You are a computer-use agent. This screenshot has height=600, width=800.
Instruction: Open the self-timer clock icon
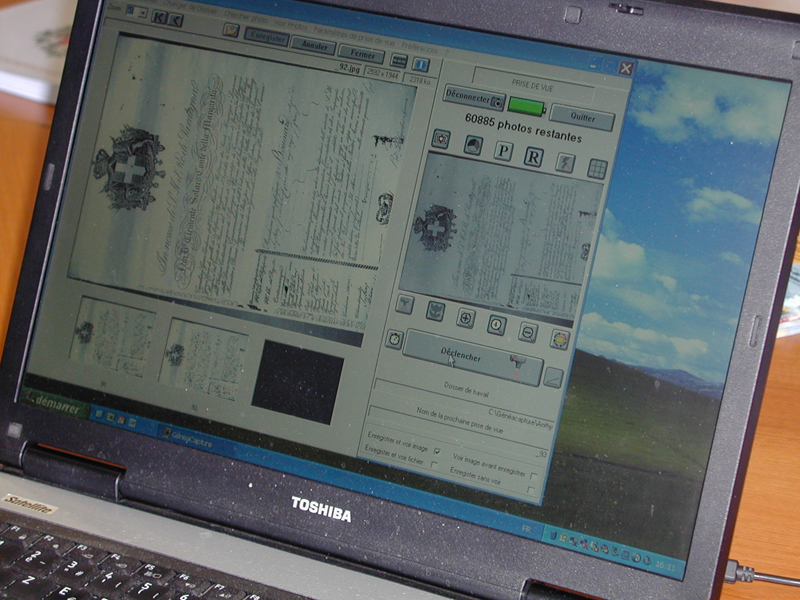pos(395,339)
